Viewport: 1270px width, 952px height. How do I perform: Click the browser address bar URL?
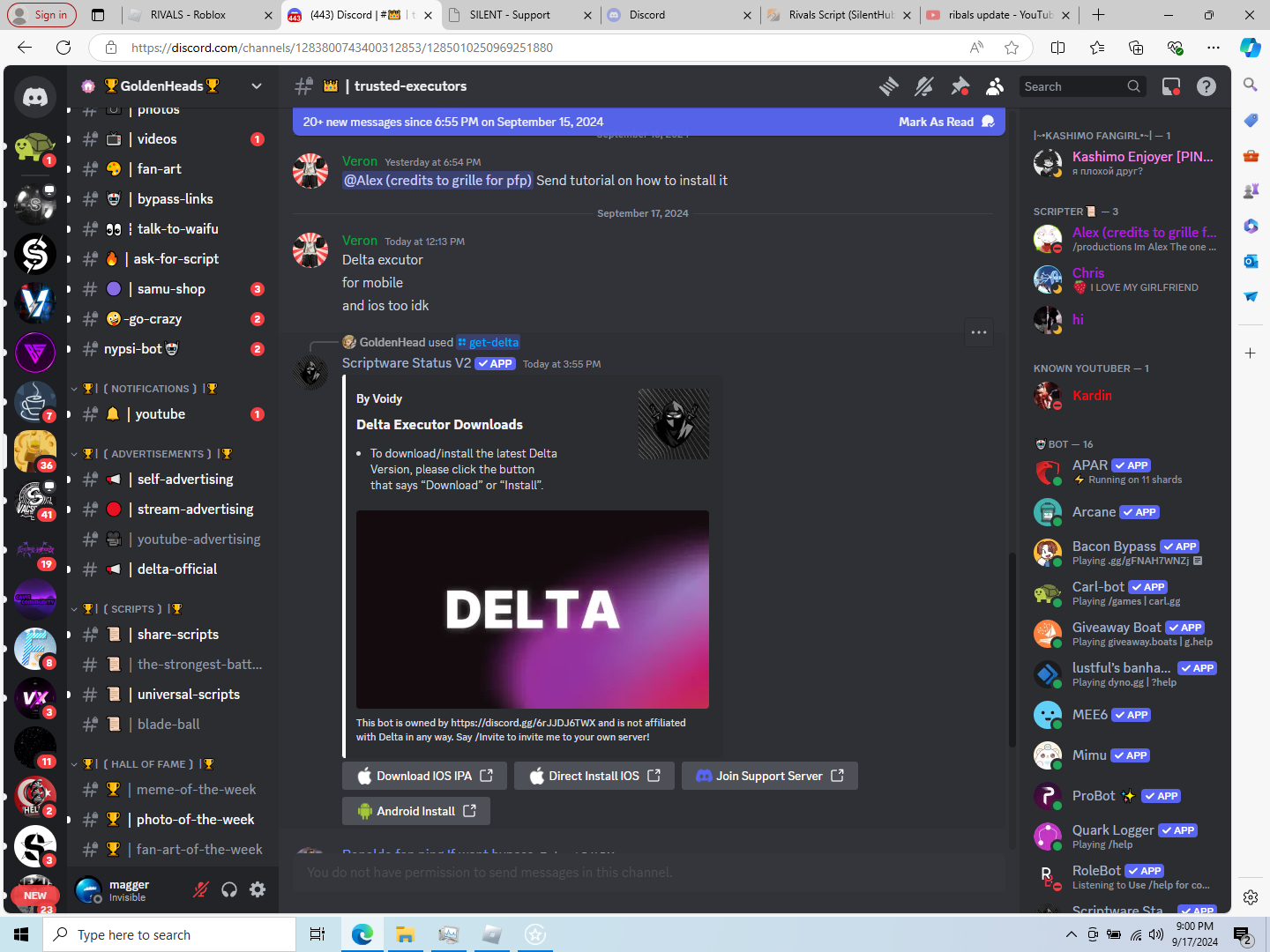coord(342,48)
